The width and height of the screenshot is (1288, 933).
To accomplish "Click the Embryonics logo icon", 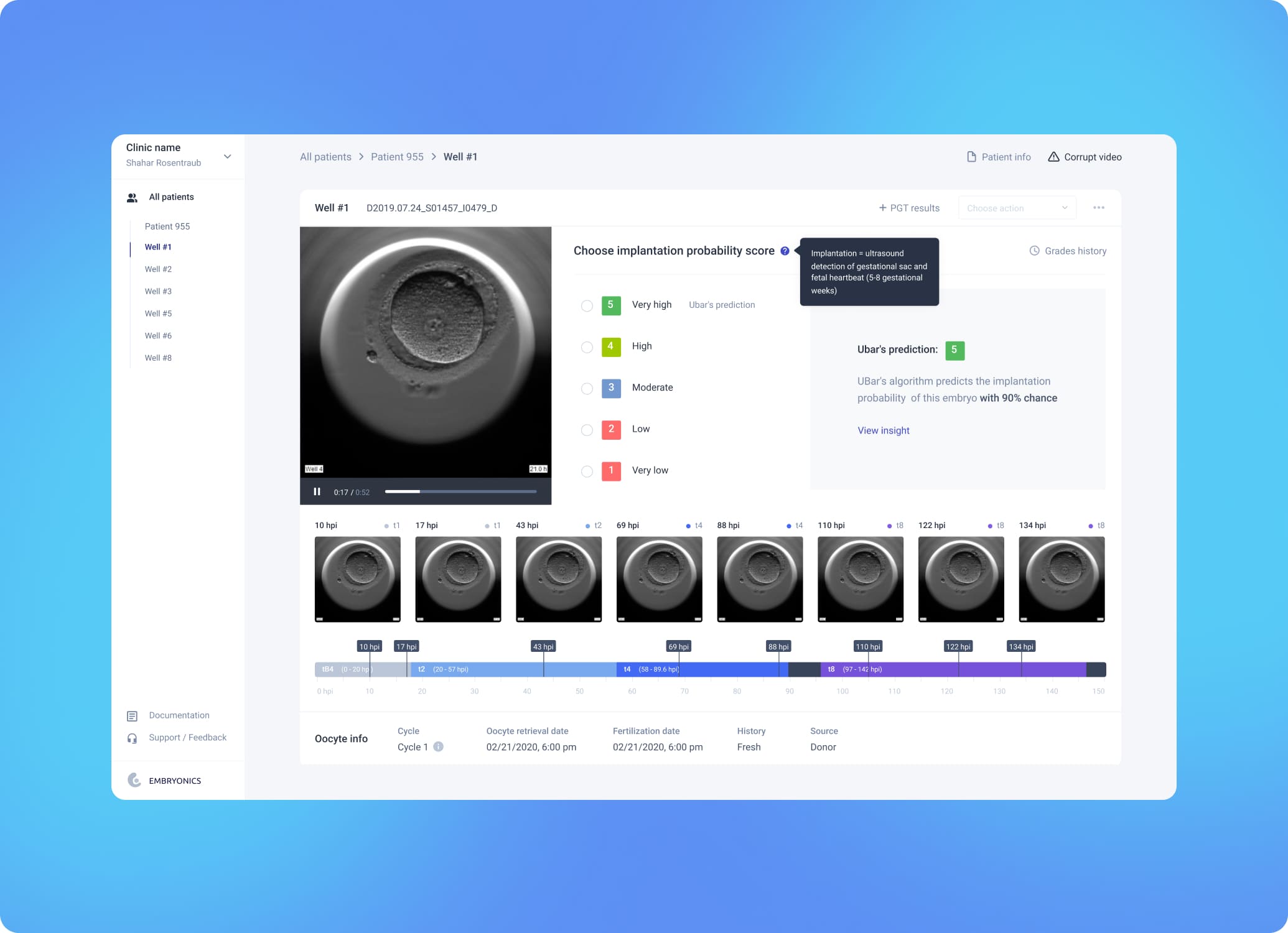I will [x=134, y=780].
